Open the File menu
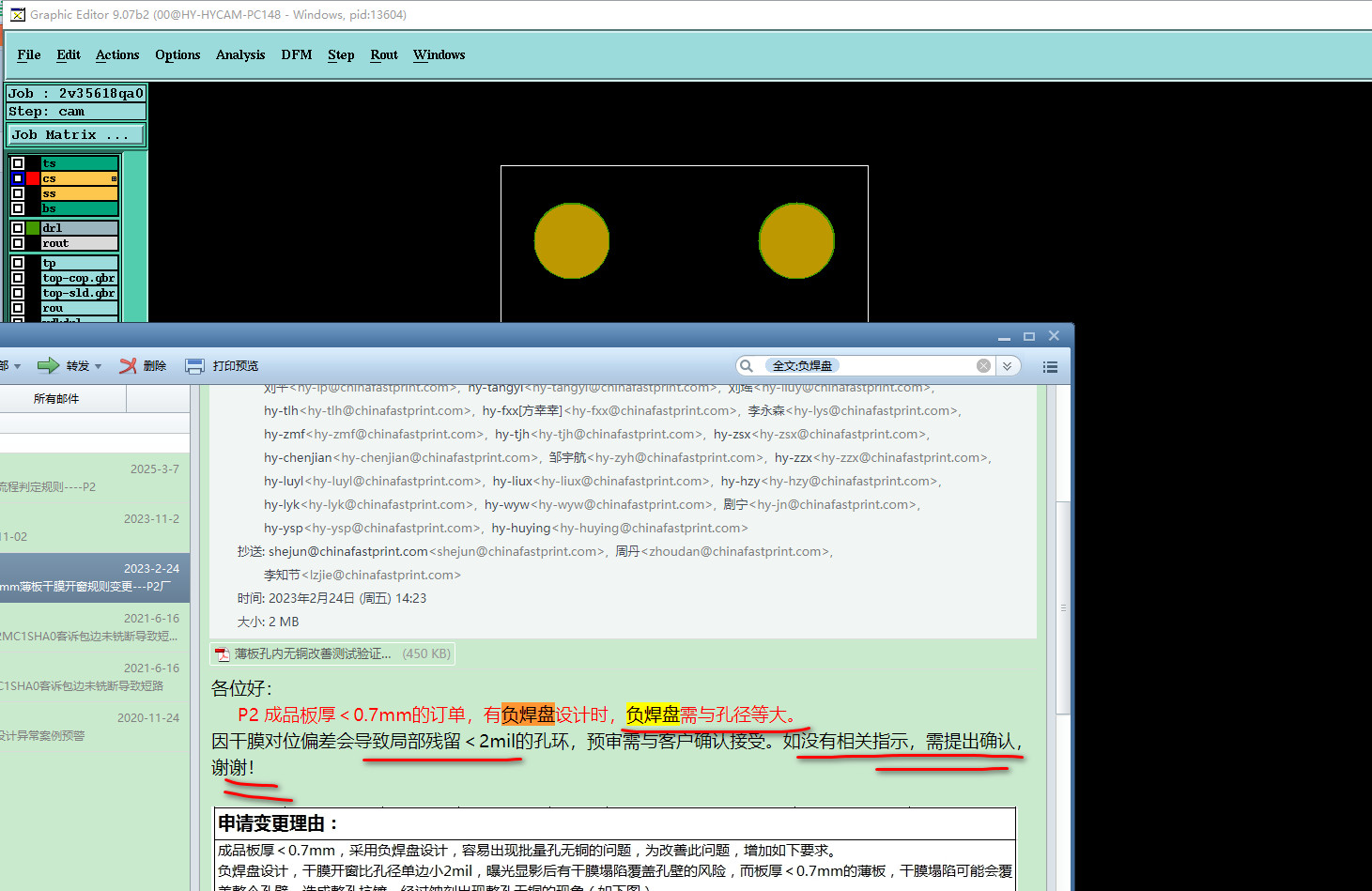The height and width of the screenshot is (891, 1372). coord(29,55)
